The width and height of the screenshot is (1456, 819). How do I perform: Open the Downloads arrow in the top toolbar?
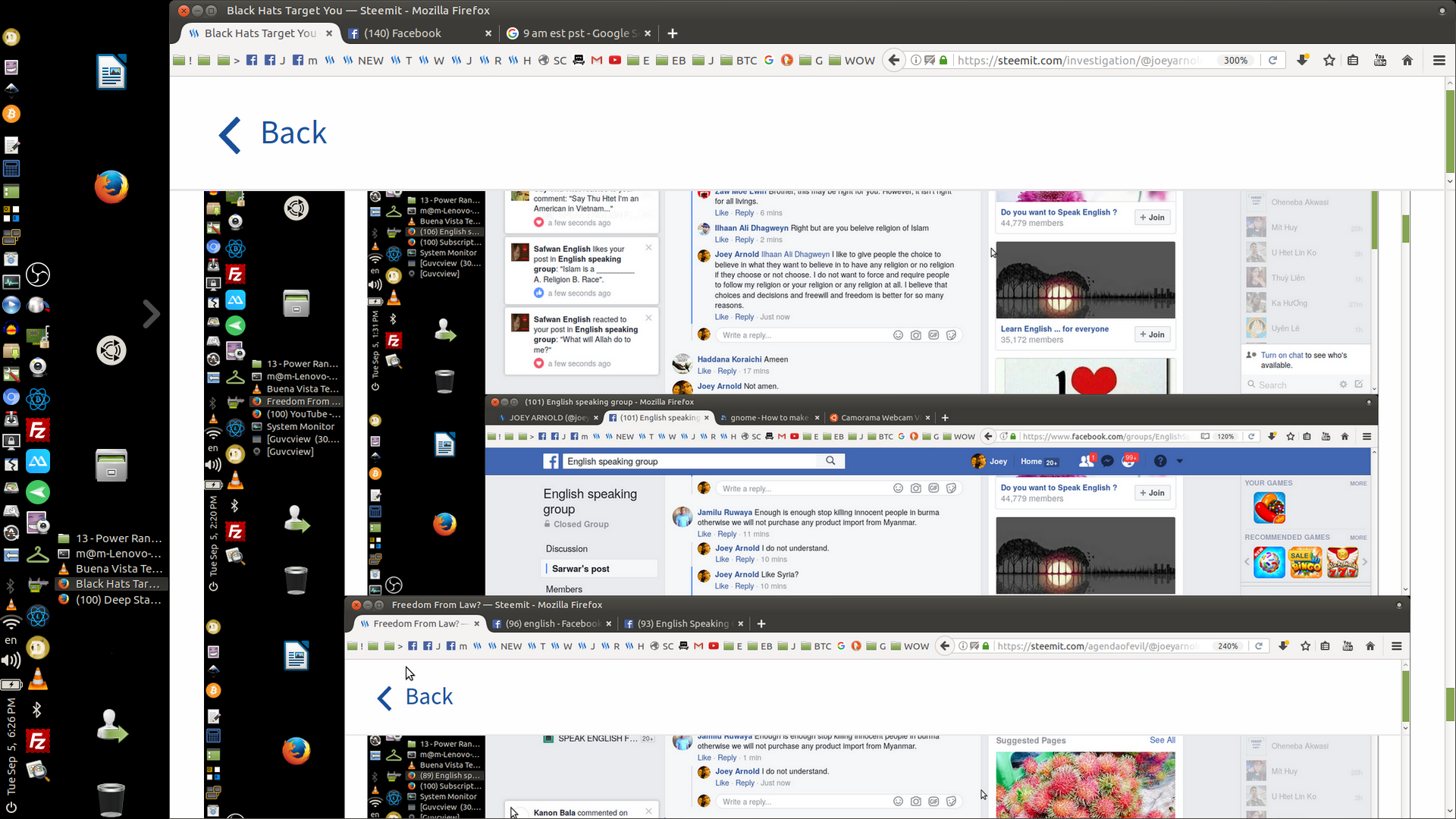1302,60
